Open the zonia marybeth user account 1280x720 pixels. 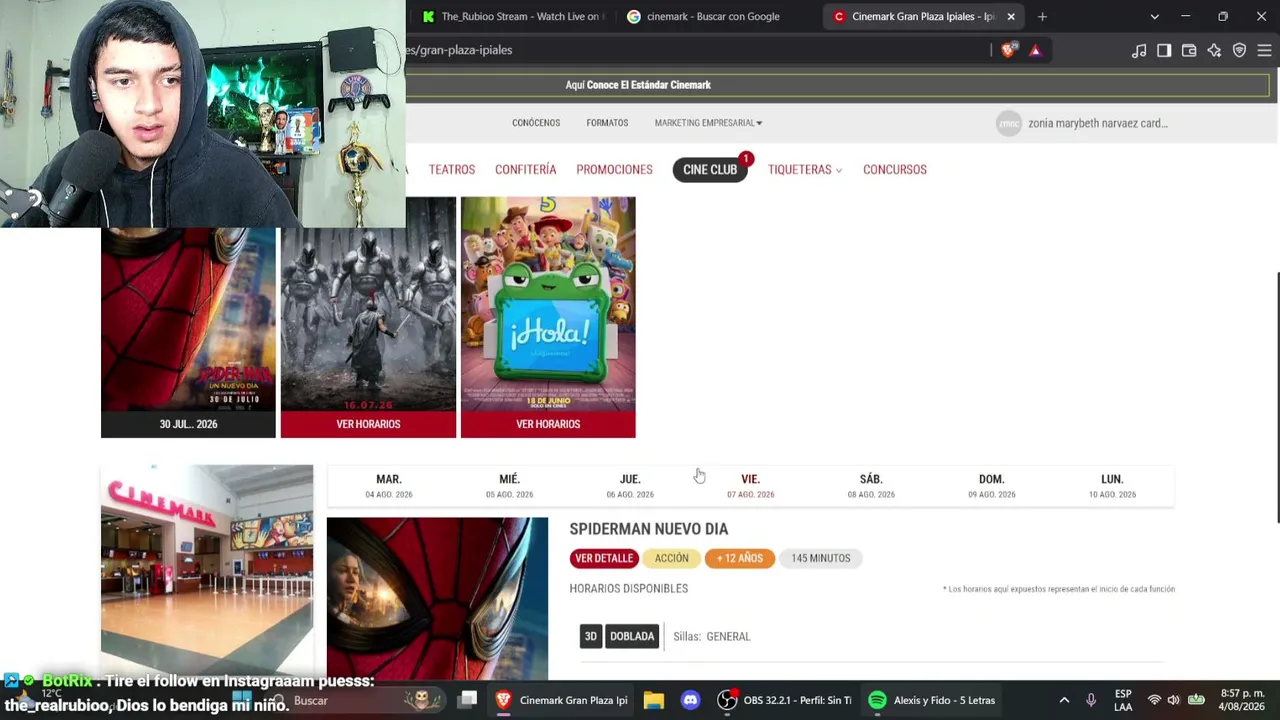(1098, 123)
